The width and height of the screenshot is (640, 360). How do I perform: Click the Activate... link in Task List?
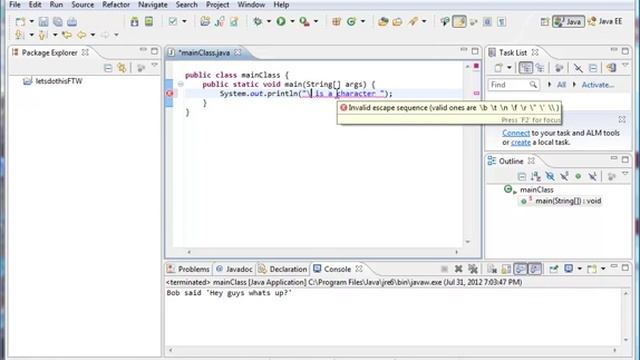[x=598, y=84]
